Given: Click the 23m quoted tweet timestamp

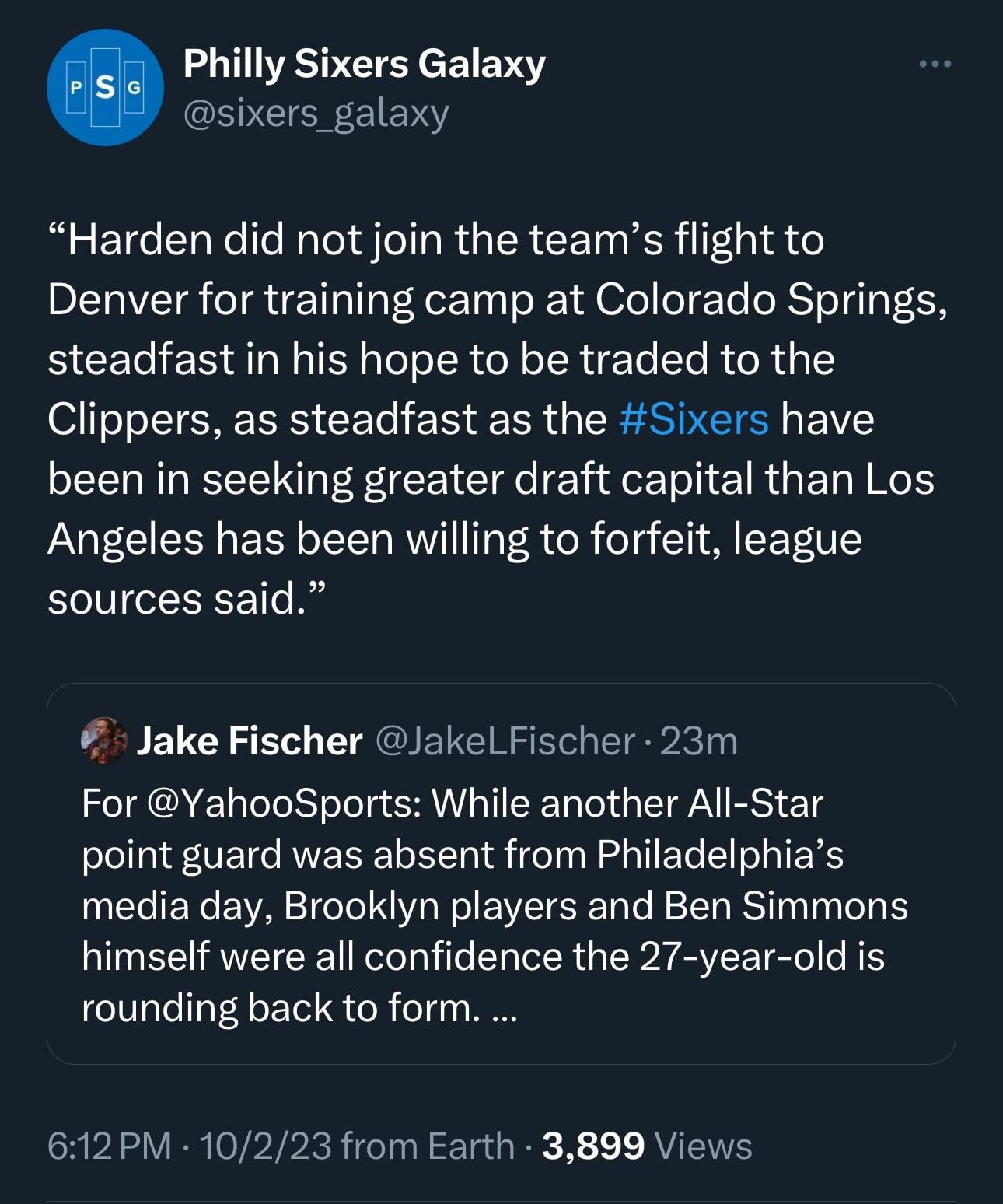Looking at the screenshot, I should click(x=699, y=740).
